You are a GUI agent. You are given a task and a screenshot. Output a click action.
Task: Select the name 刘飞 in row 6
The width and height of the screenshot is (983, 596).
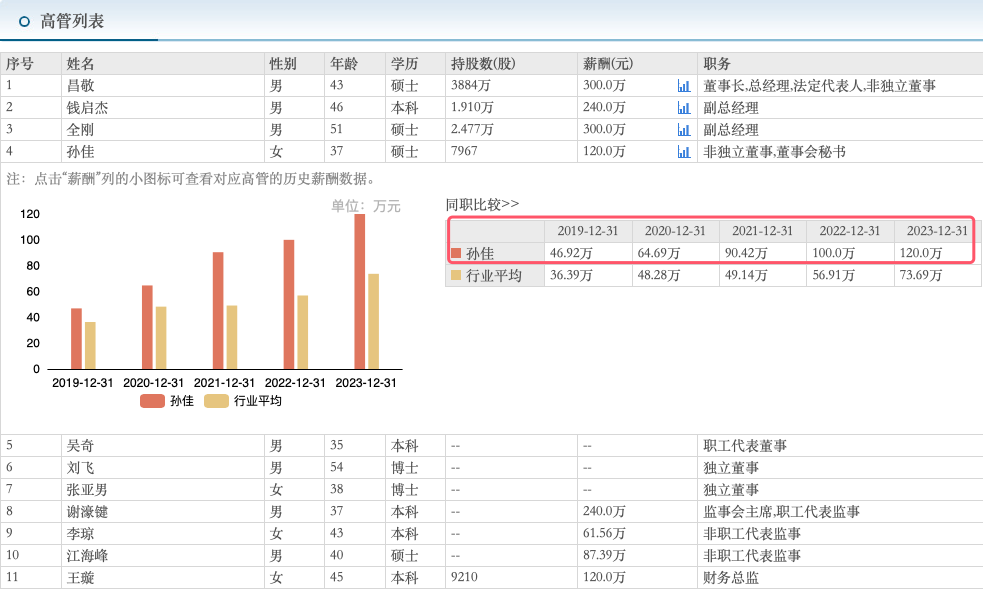[x=80, y=468]
